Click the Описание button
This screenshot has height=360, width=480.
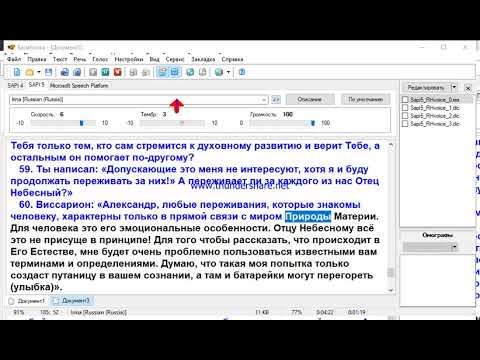310,99
